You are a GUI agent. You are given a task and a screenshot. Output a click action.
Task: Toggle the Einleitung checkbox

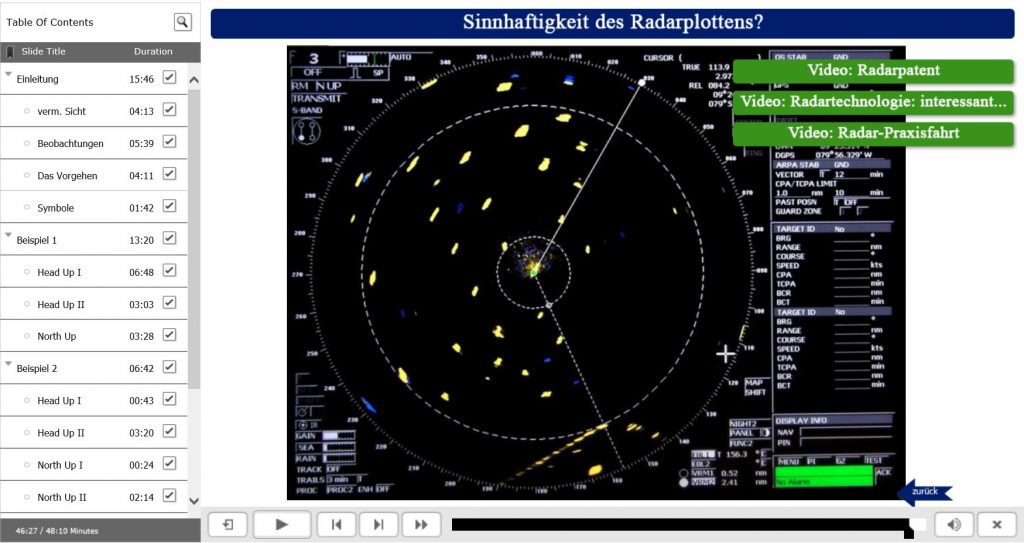(169, 78)
